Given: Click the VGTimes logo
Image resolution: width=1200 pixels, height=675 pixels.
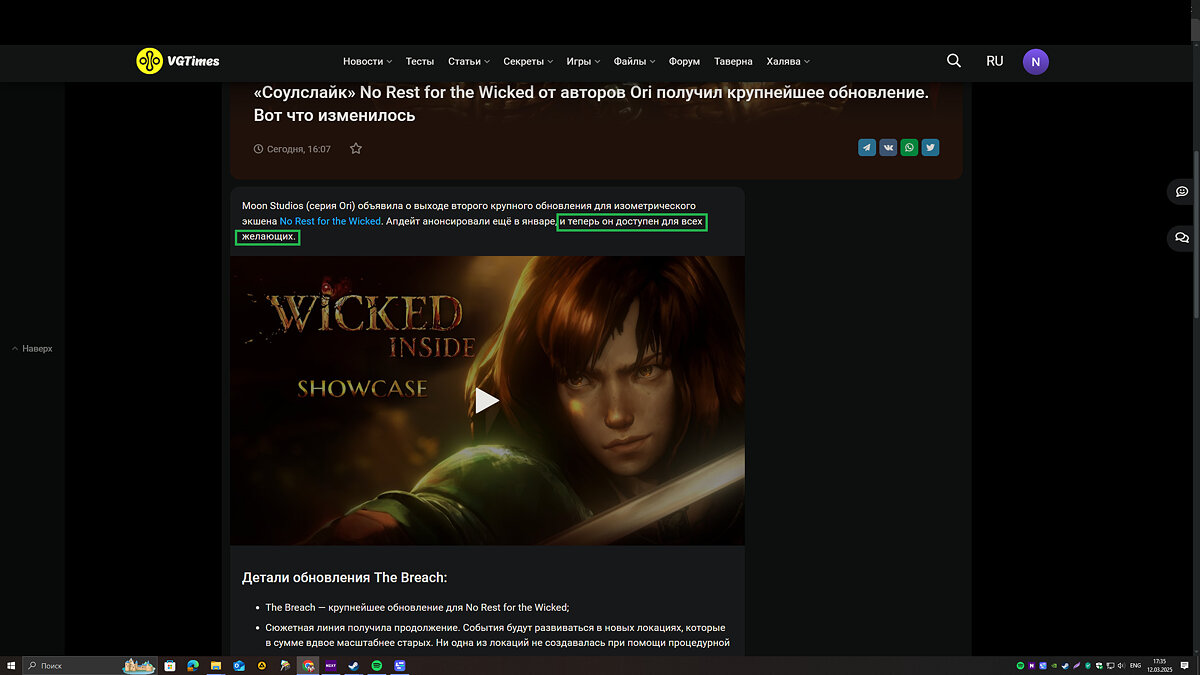Looking at the screenshot, I should (x=178, y=61).
